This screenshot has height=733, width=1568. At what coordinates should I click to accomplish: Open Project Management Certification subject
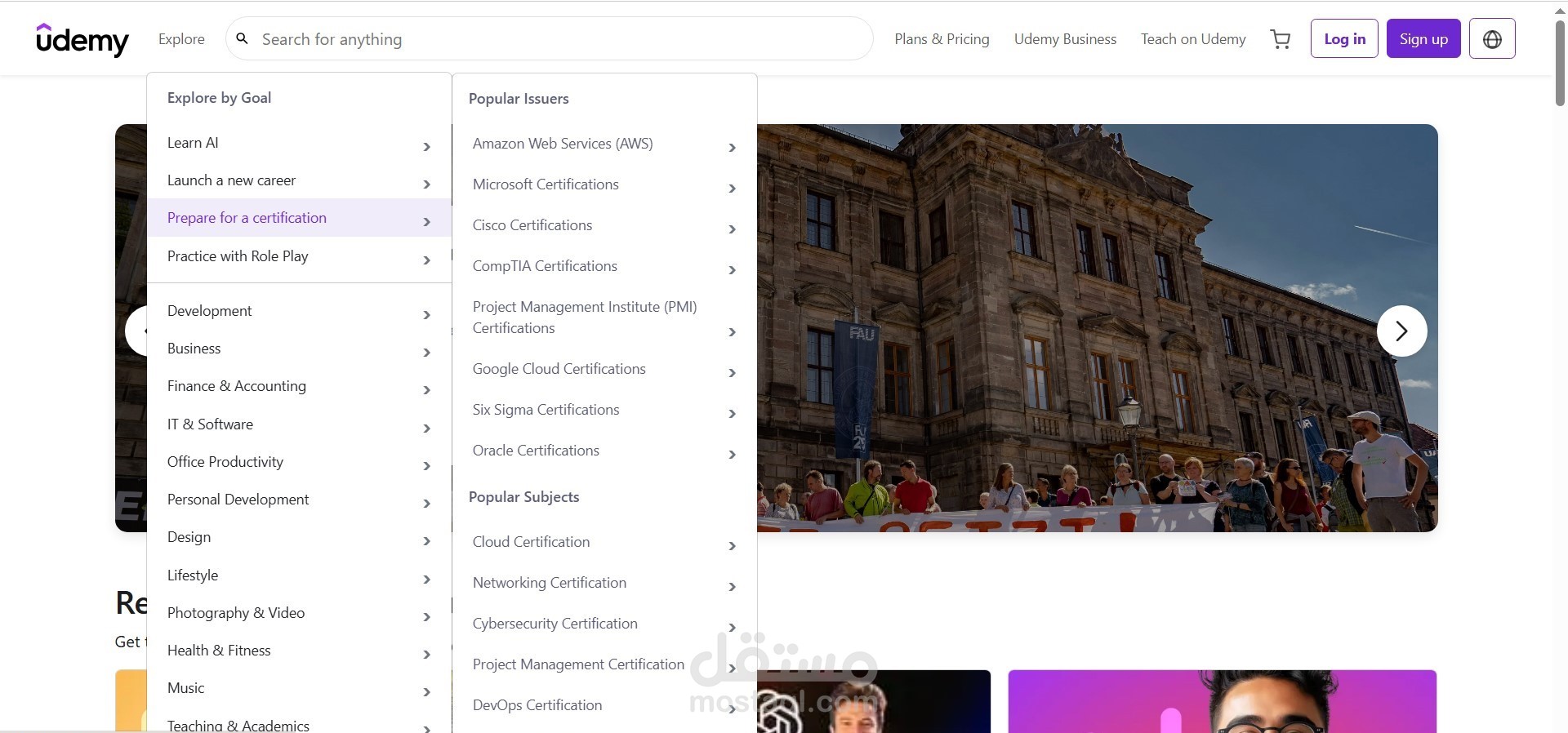604,664
